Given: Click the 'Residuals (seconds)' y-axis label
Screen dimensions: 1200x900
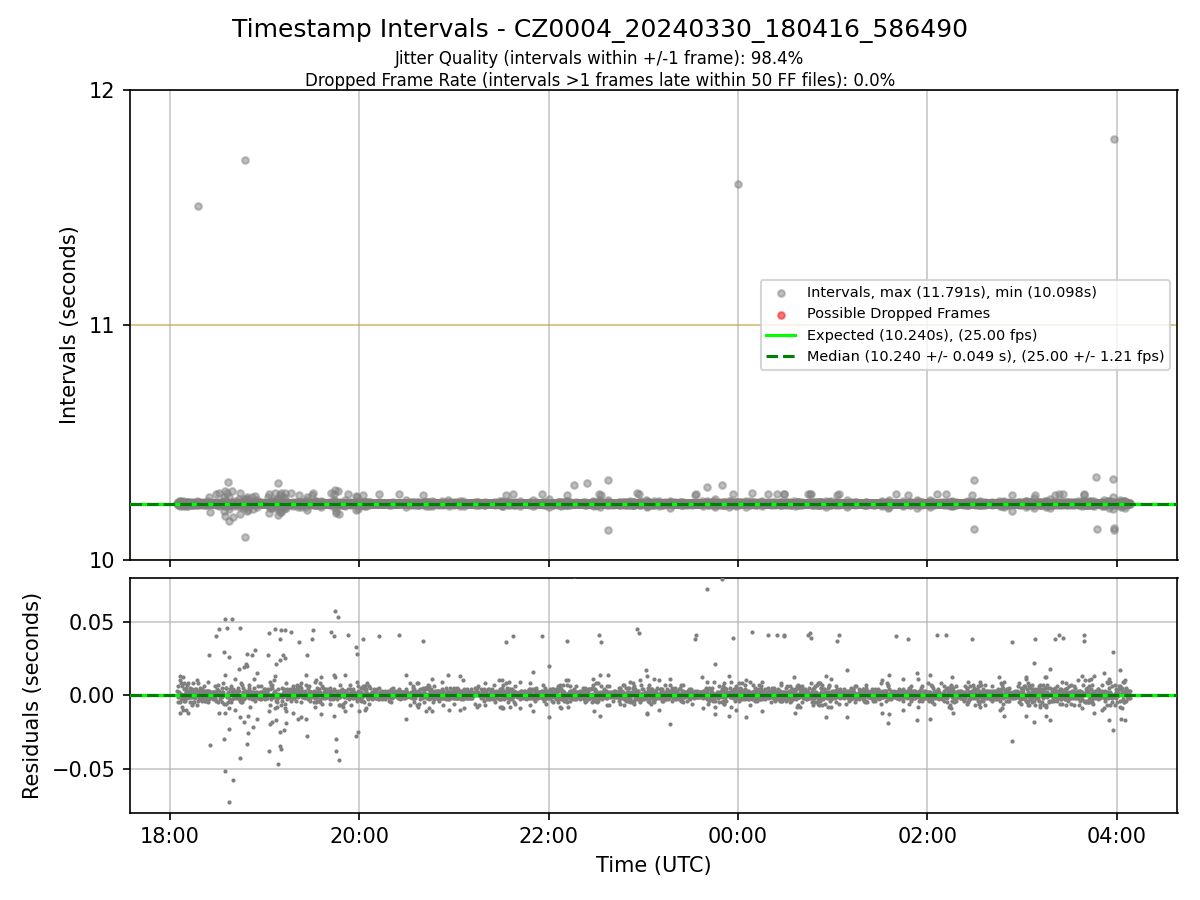Looking at the screenshot, I should pyautogui.click(x=32, y=696).
